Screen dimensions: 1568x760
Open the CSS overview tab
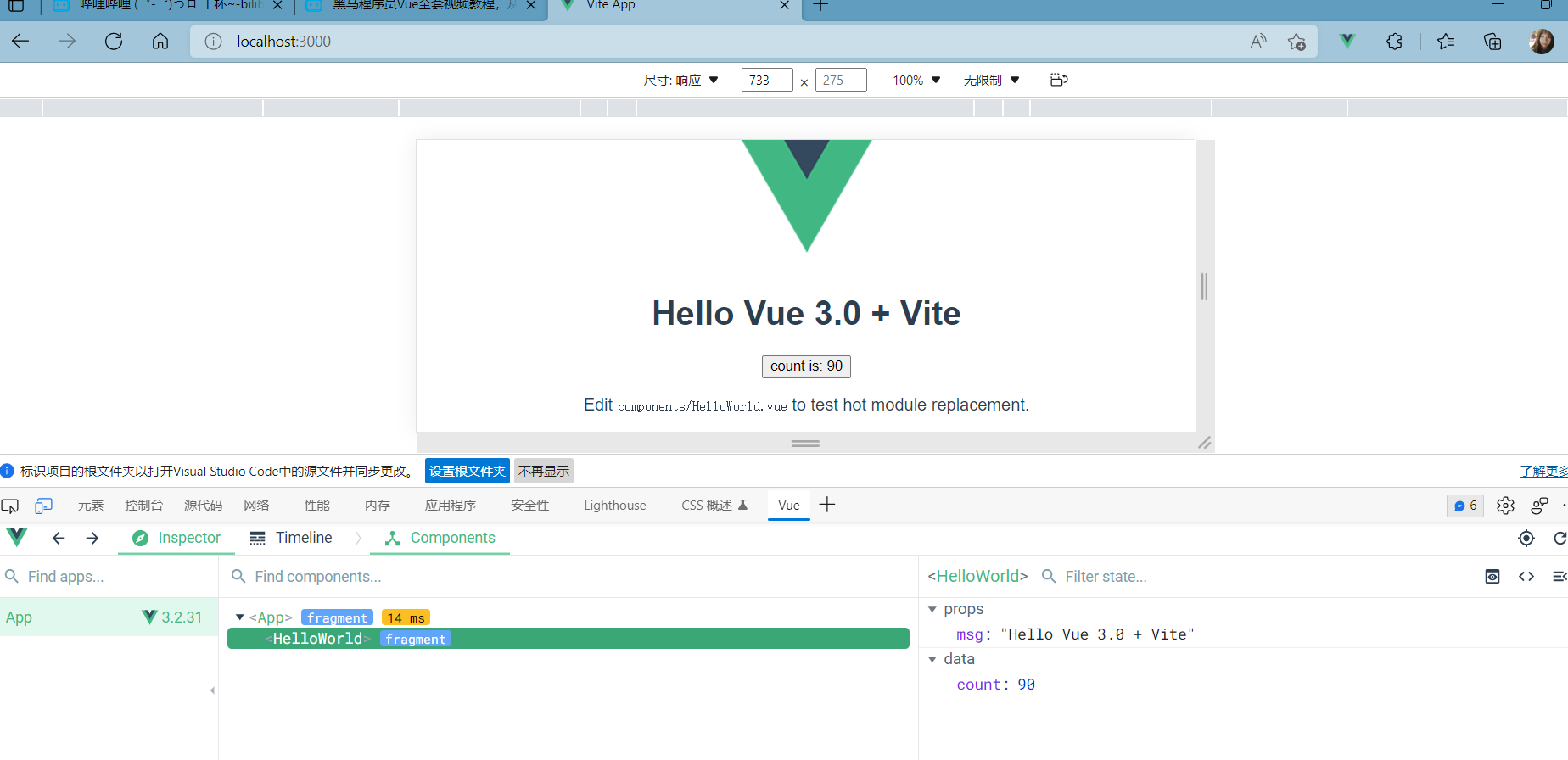coord(714,506)
